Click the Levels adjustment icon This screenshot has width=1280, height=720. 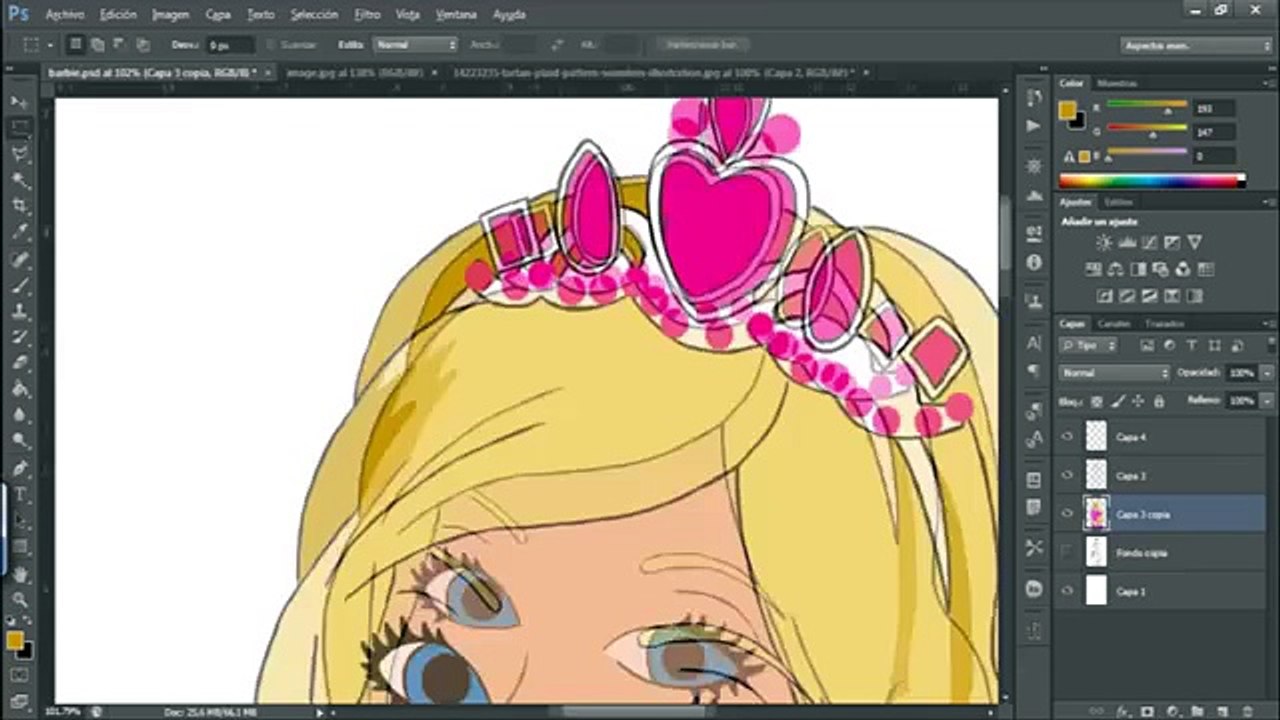tap(1127, 243)
